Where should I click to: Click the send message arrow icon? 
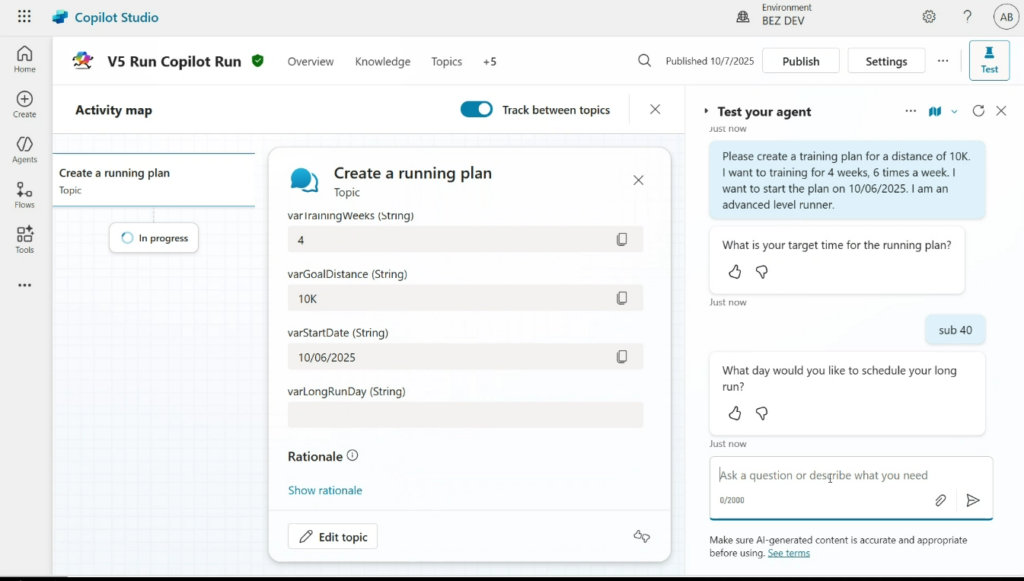coord(973,500)
